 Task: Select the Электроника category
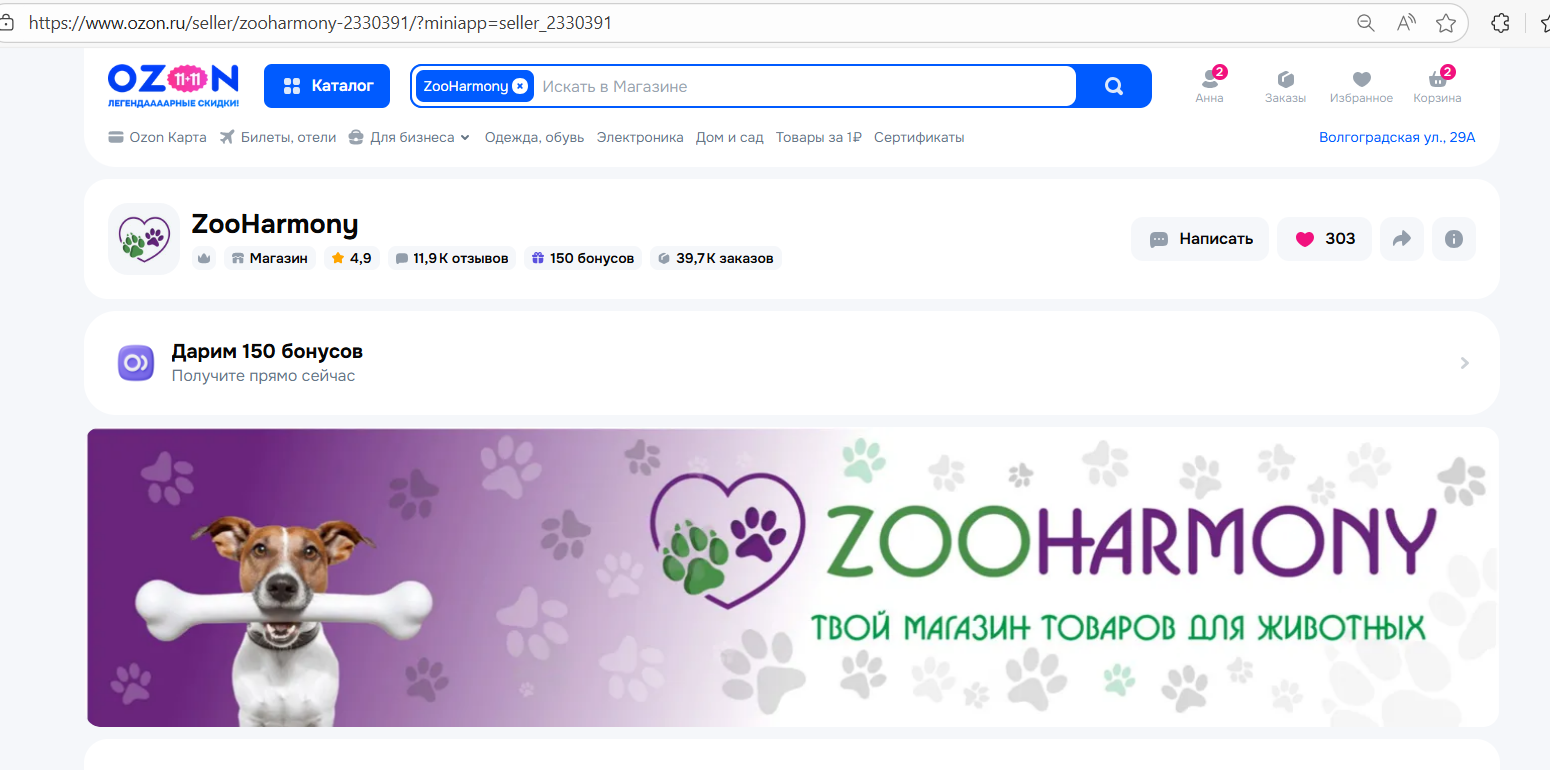click(x=640, y=137)
